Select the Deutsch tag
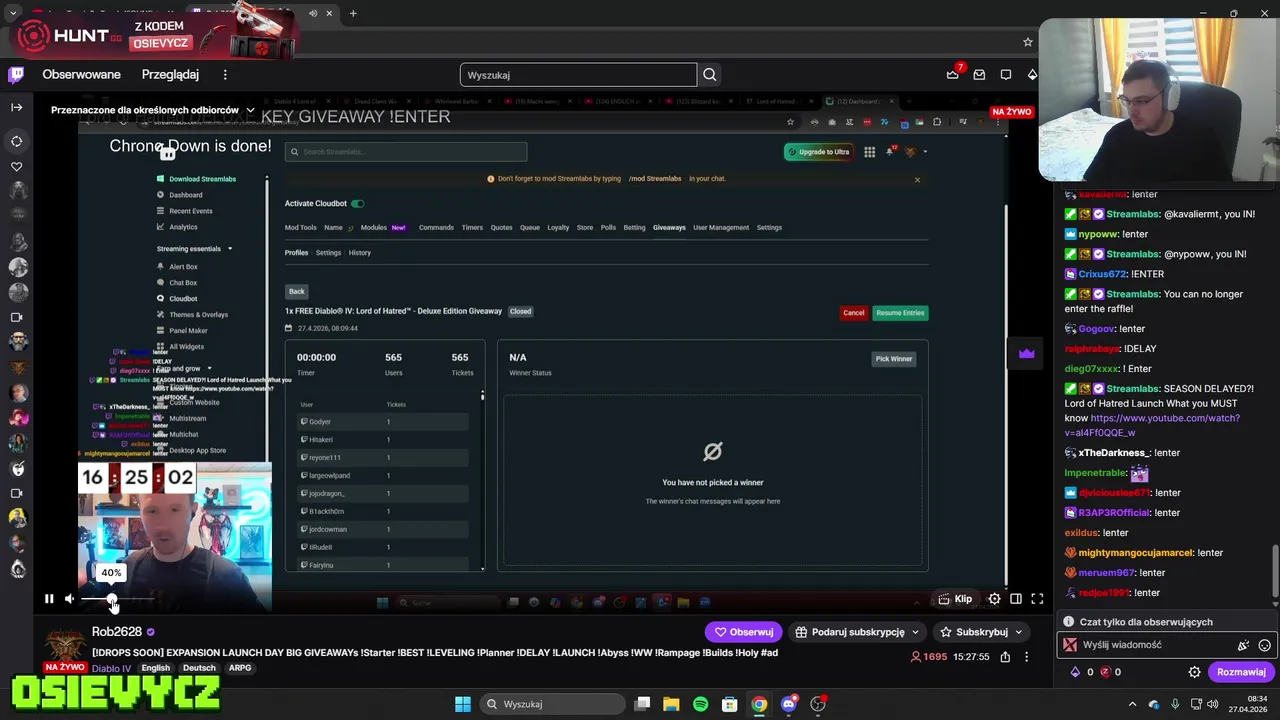The height and width of the screenshot is (720, 1280). (199, 668)
